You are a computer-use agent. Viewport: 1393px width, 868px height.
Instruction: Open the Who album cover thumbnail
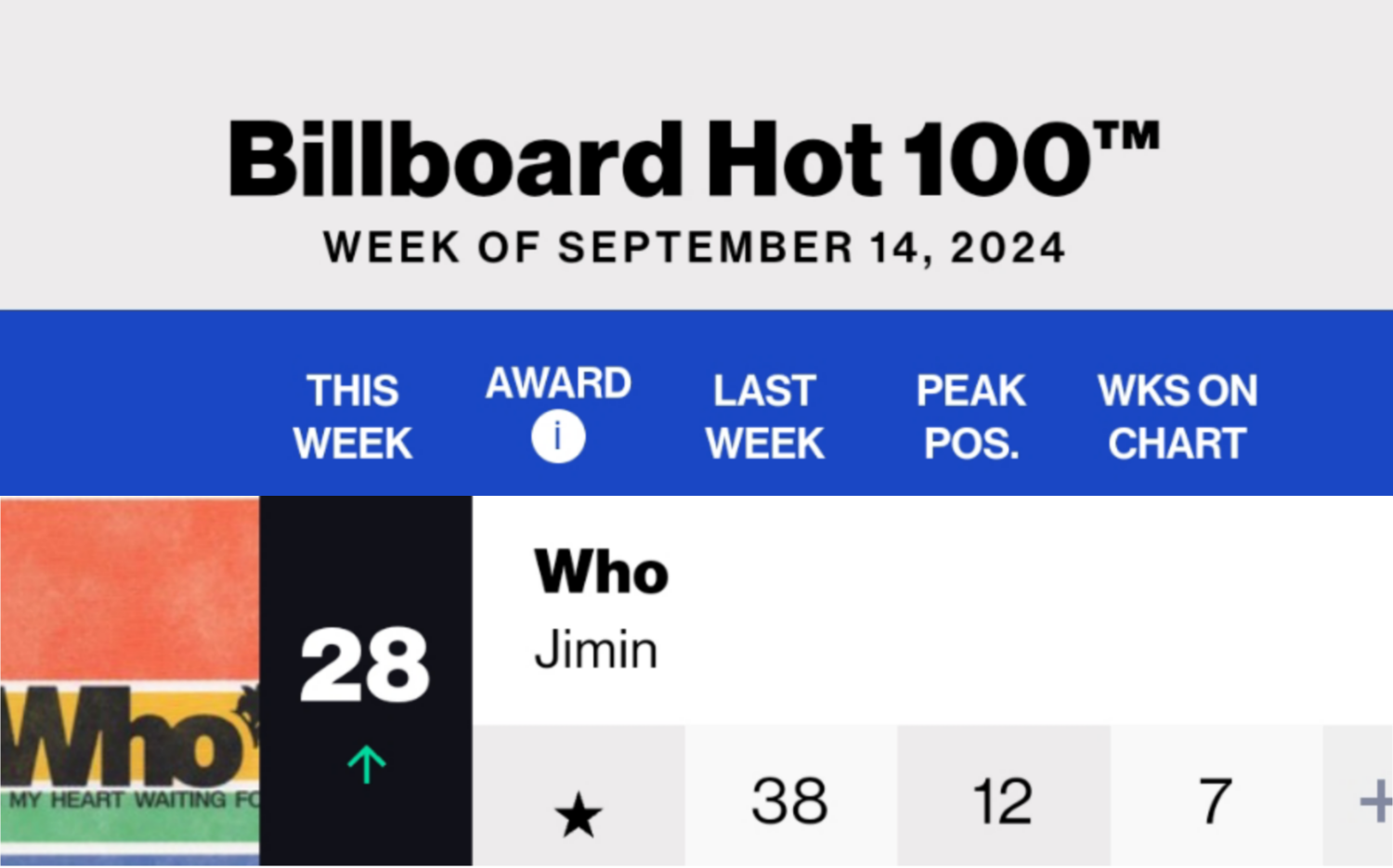tap(130, 681)
